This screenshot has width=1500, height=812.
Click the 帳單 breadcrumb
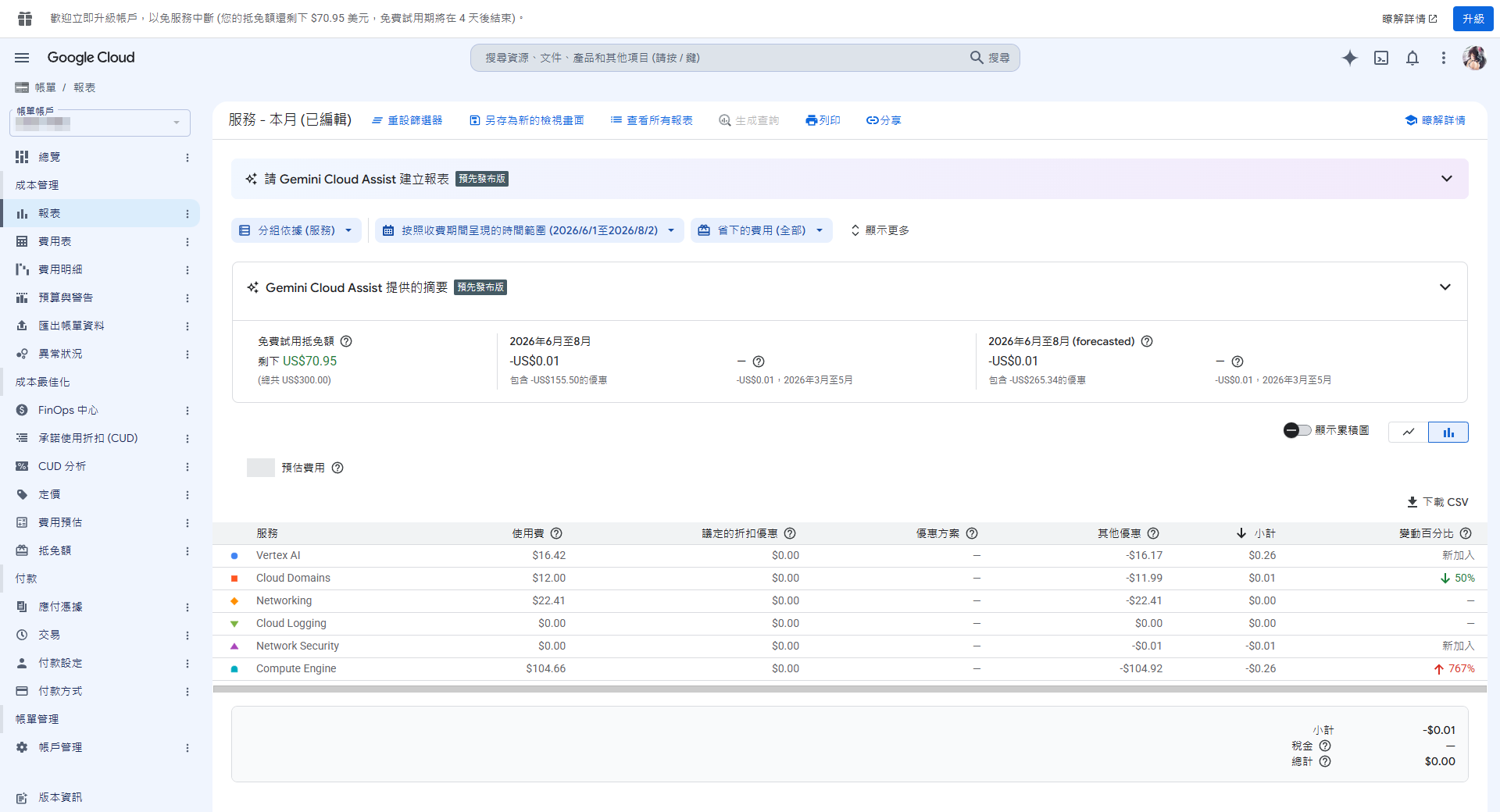[45, 87]
